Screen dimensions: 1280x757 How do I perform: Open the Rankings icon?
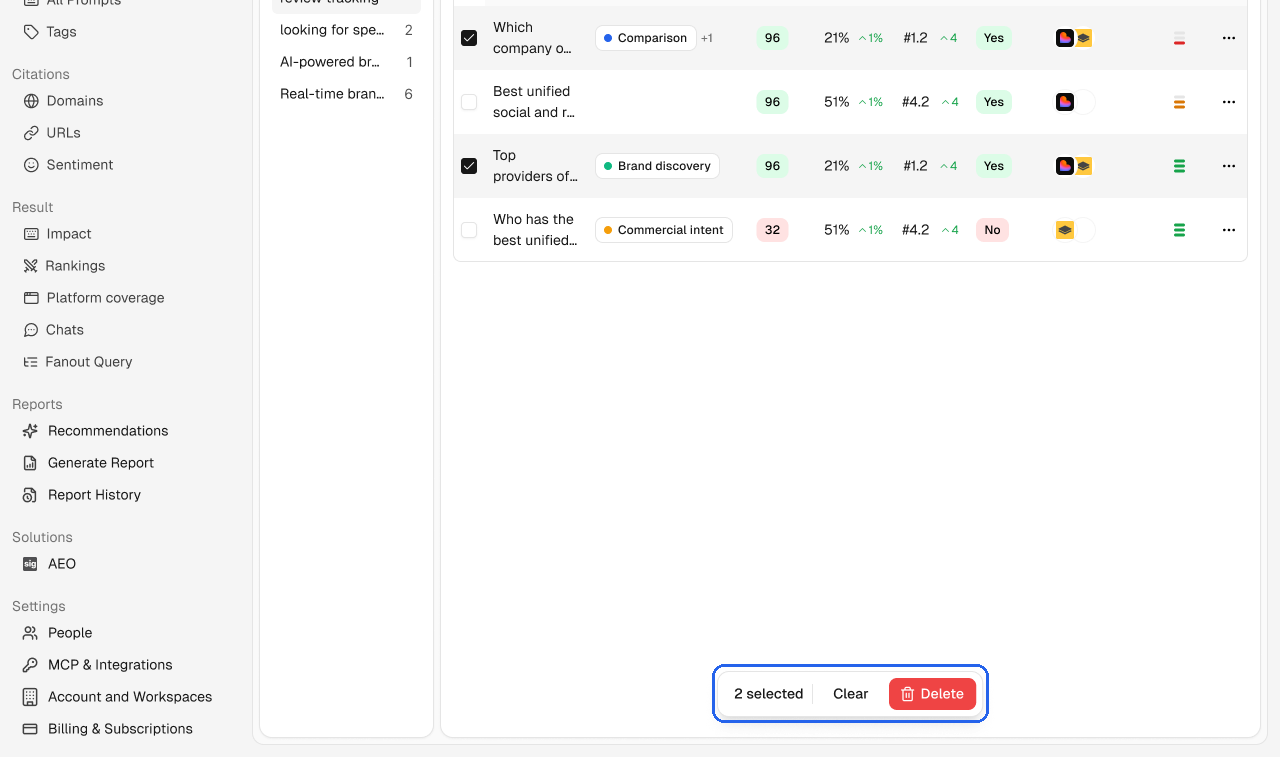31,266
